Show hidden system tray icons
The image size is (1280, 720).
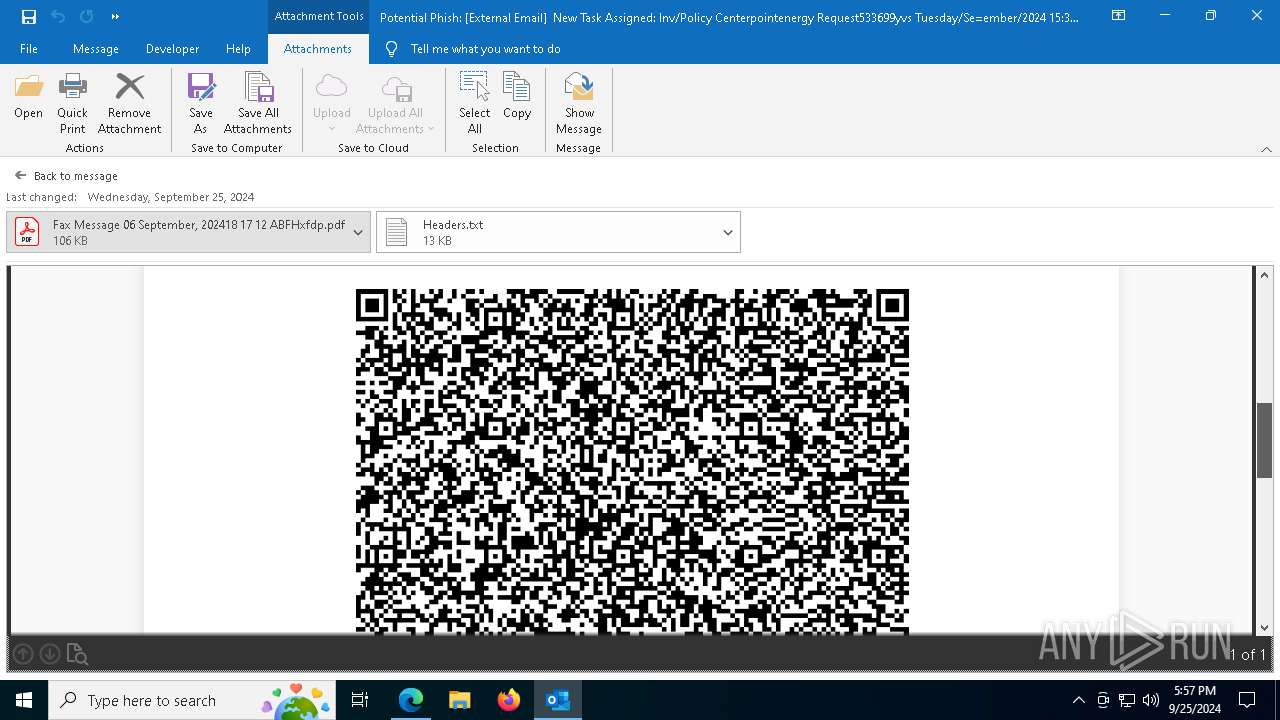coord(1078,700)
